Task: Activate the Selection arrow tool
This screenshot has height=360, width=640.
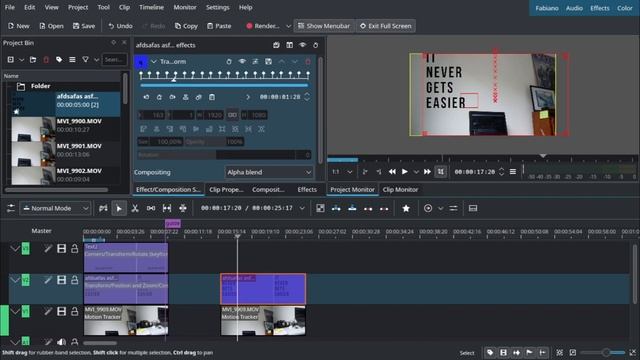Action: pyautogui.click(x=119, y=208)
